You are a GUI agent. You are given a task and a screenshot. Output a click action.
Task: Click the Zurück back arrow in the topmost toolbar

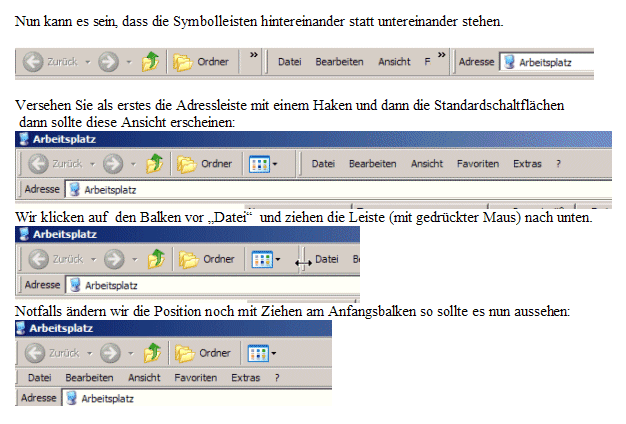coord(33,62)
